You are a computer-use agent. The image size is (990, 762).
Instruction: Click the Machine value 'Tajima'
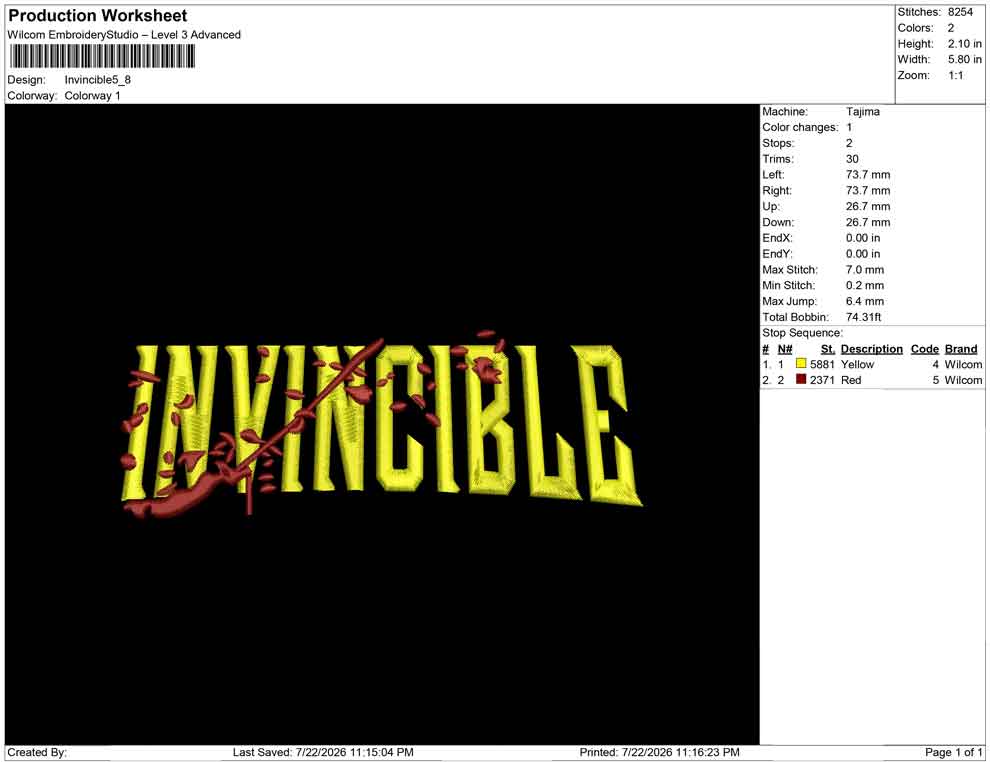pyautogui.click(x=862, y=111)
